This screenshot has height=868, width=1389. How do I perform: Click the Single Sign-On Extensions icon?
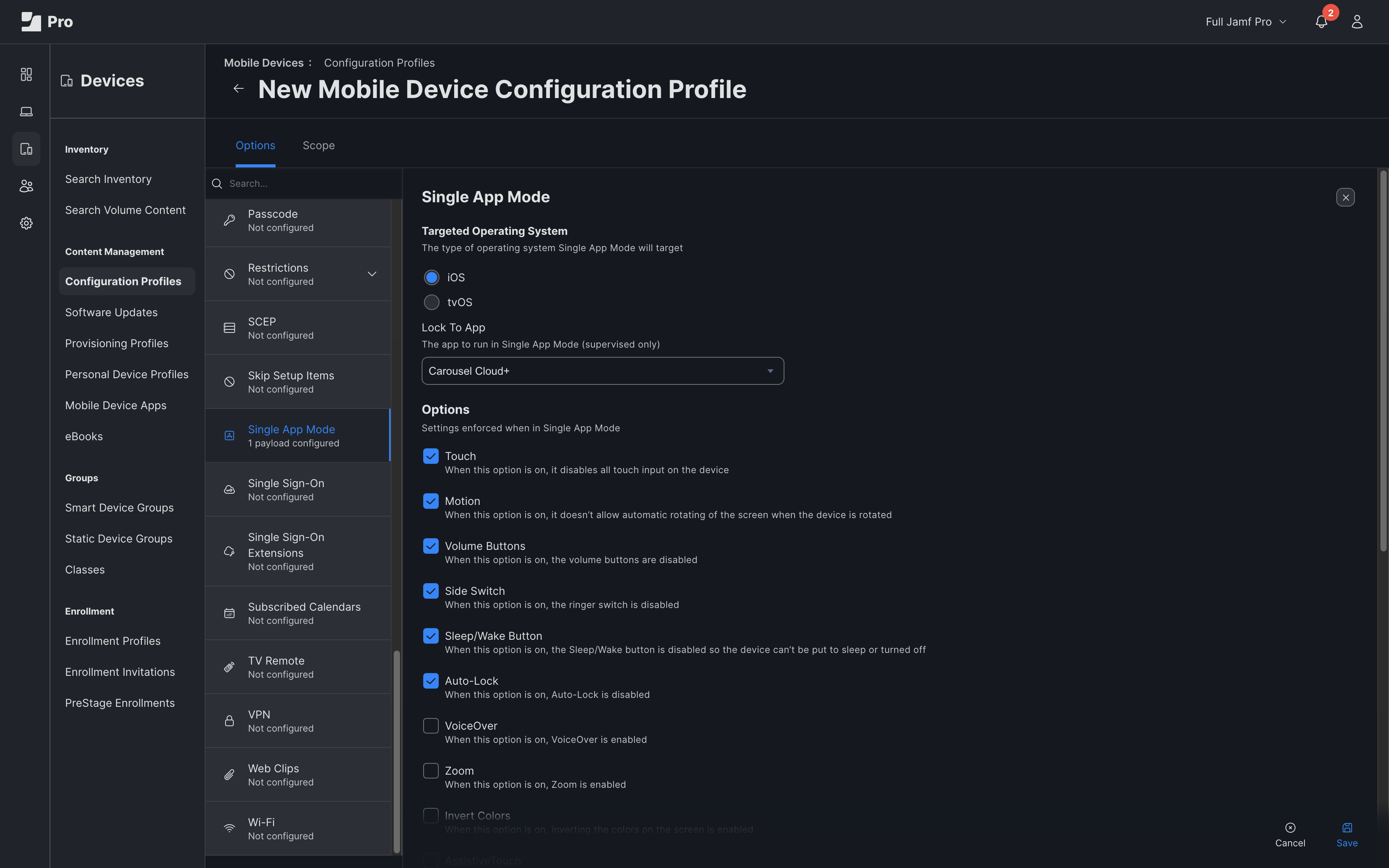coord(229,551)
